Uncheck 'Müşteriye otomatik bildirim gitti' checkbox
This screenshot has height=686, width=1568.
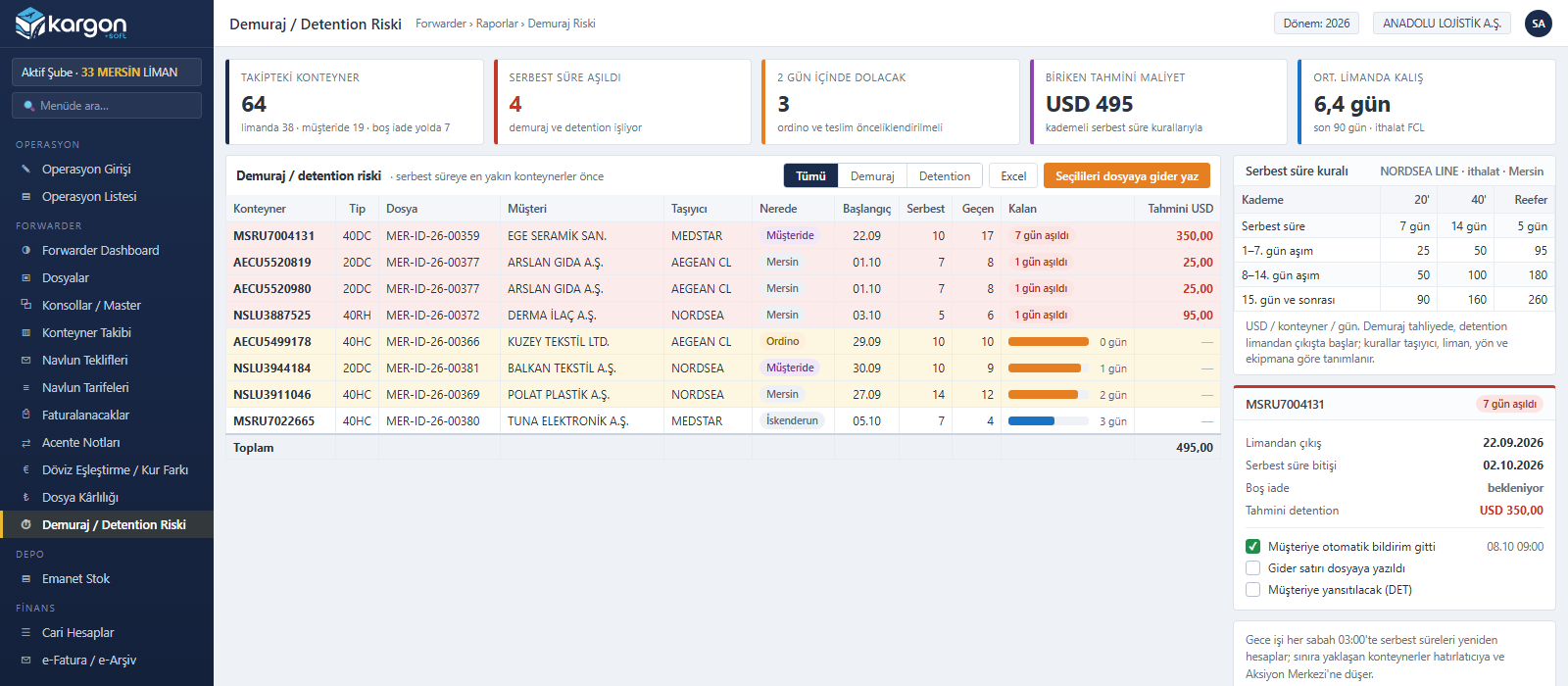point(1252,547)
